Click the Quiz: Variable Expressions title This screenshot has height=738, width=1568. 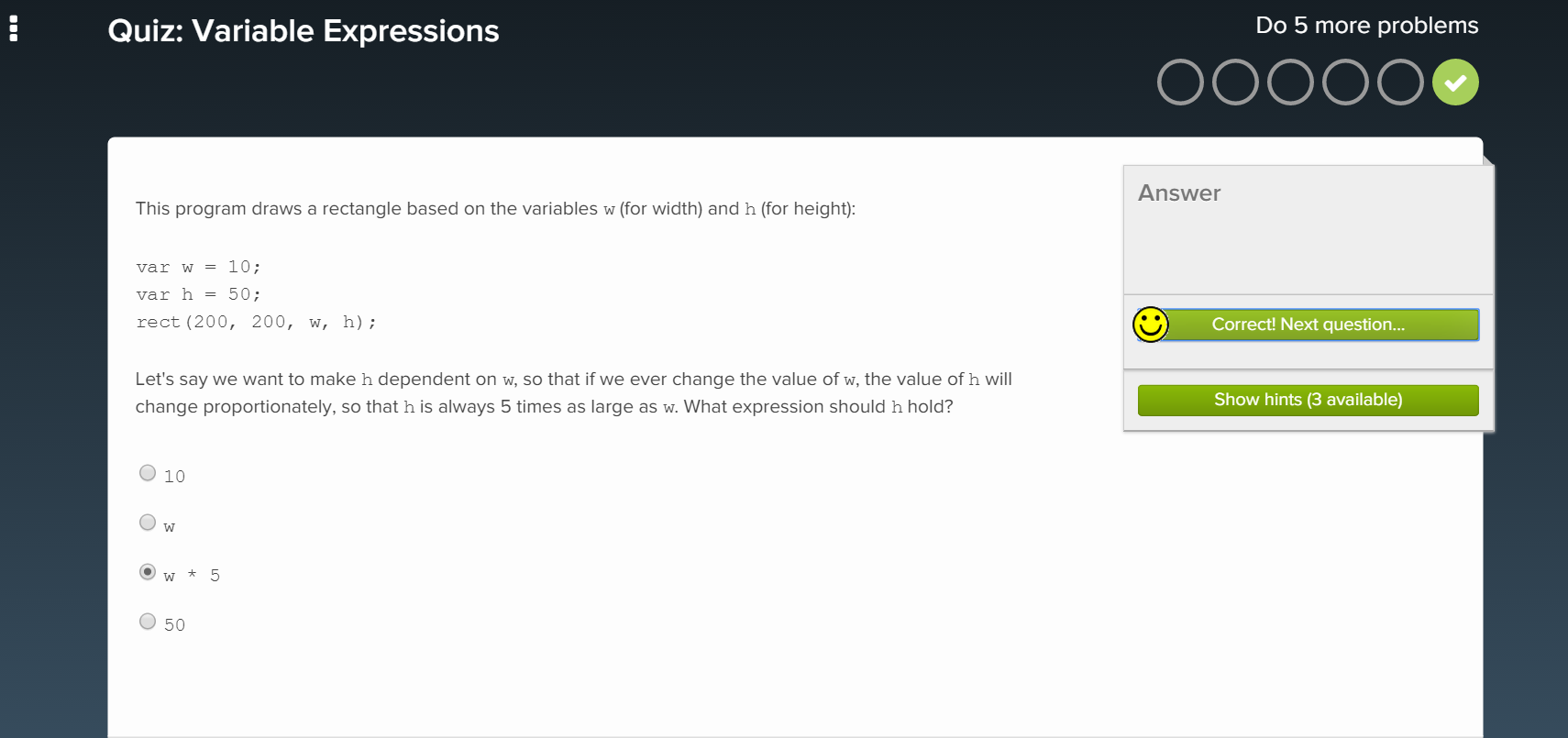point(304,31)
